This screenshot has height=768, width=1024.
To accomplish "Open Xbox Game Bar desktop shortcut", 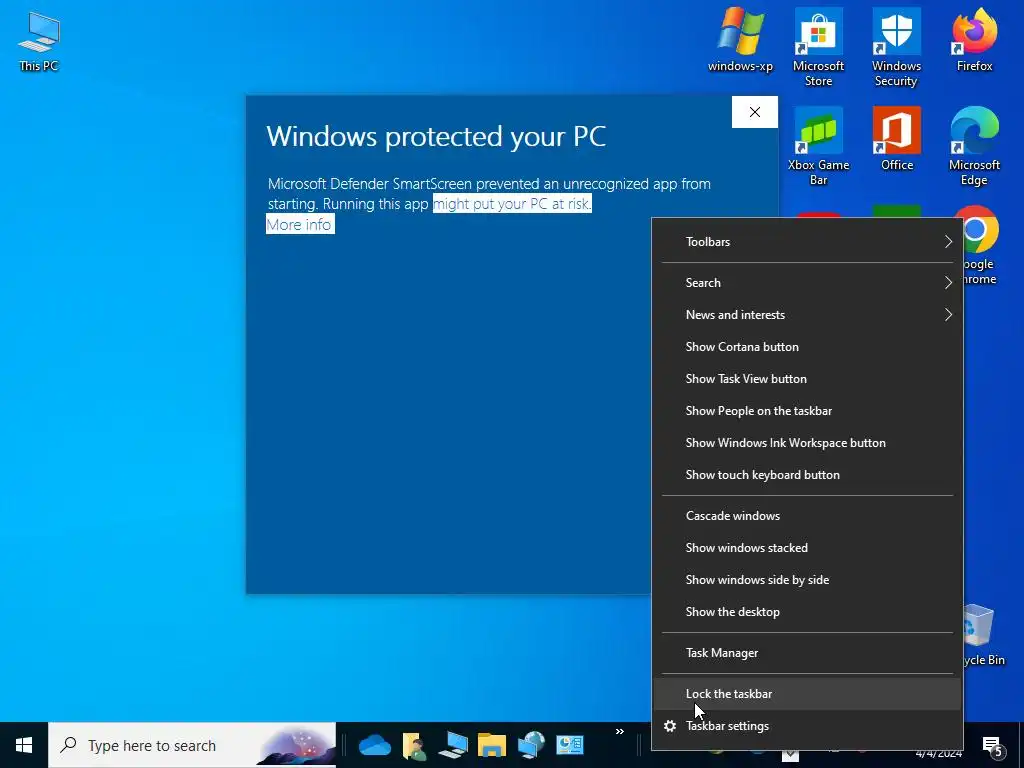I will click(x=818, y=146).
